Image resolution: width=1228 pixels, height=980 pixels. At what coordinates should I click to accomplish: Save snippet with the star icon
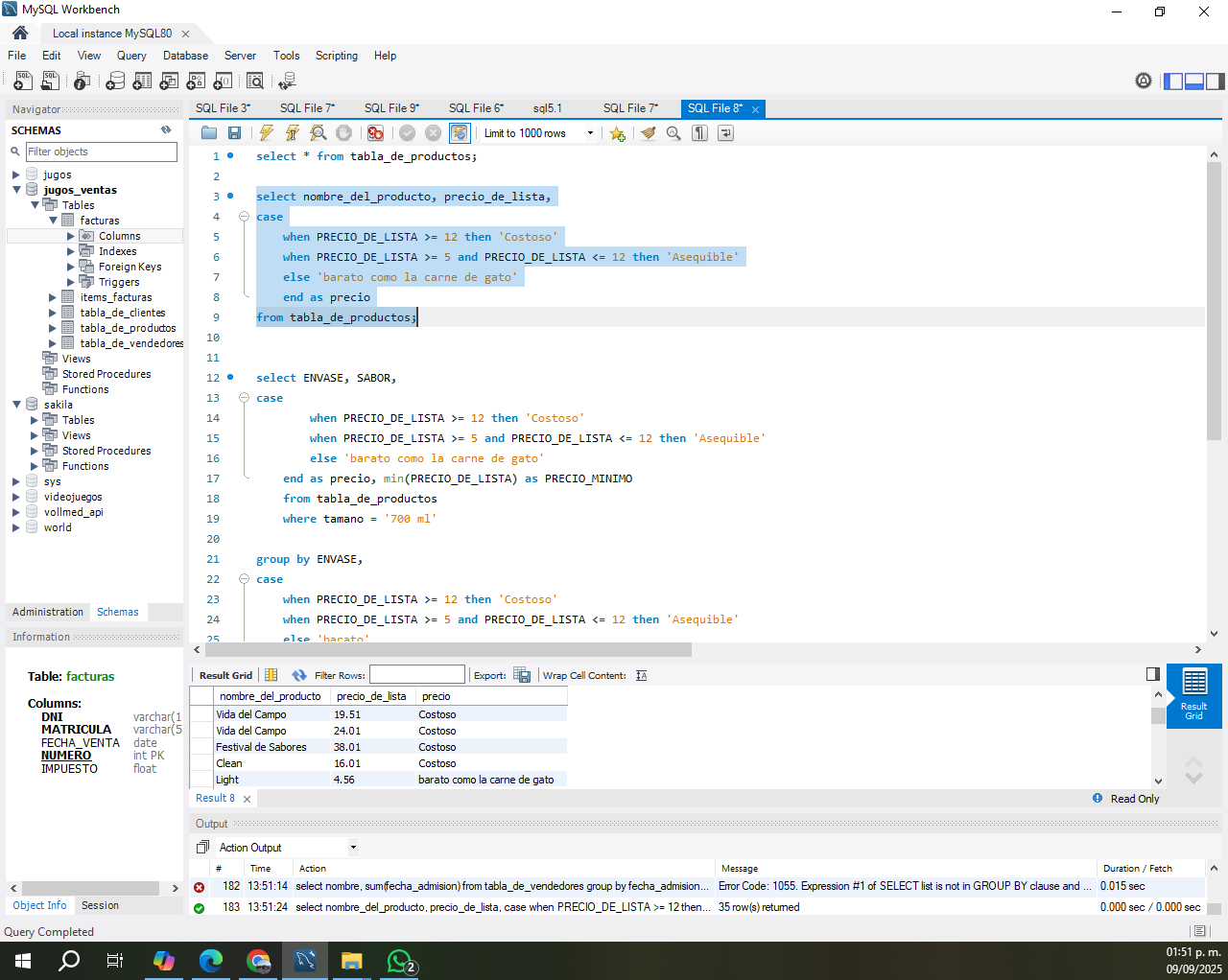pos(617,133)
